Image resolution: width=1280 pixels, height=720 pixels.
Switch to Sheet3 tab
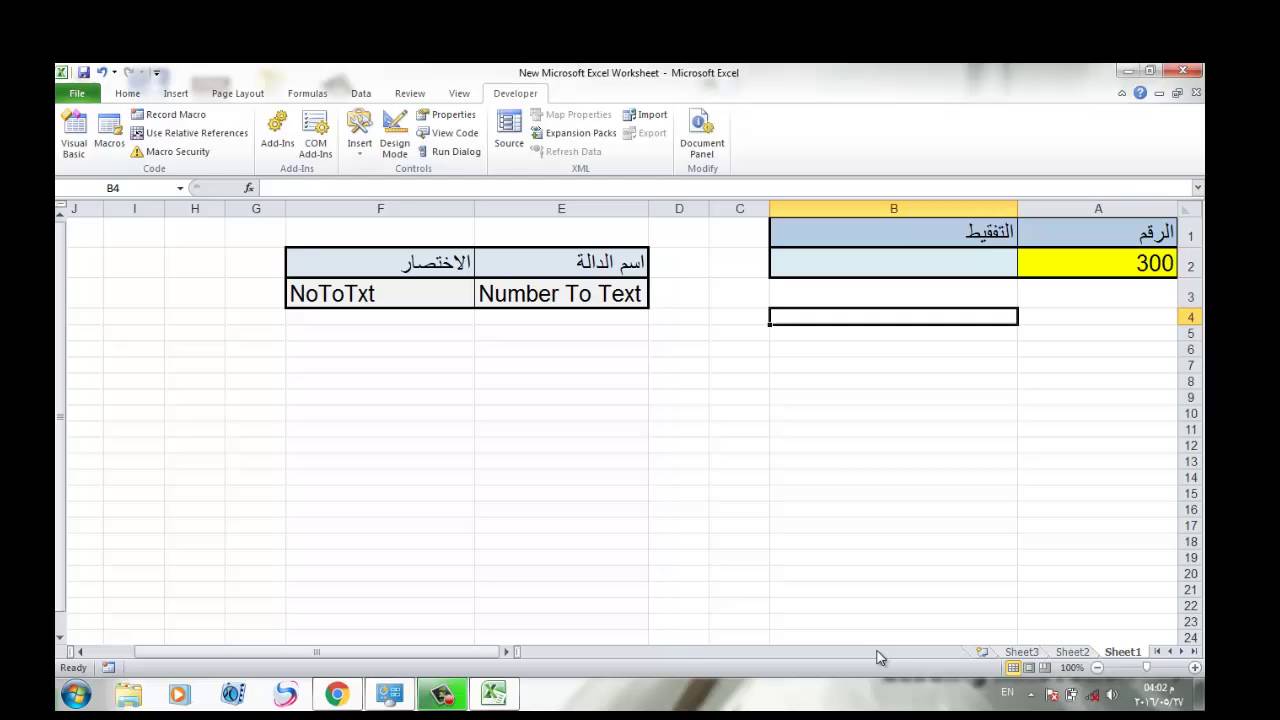coord(1021,652)
